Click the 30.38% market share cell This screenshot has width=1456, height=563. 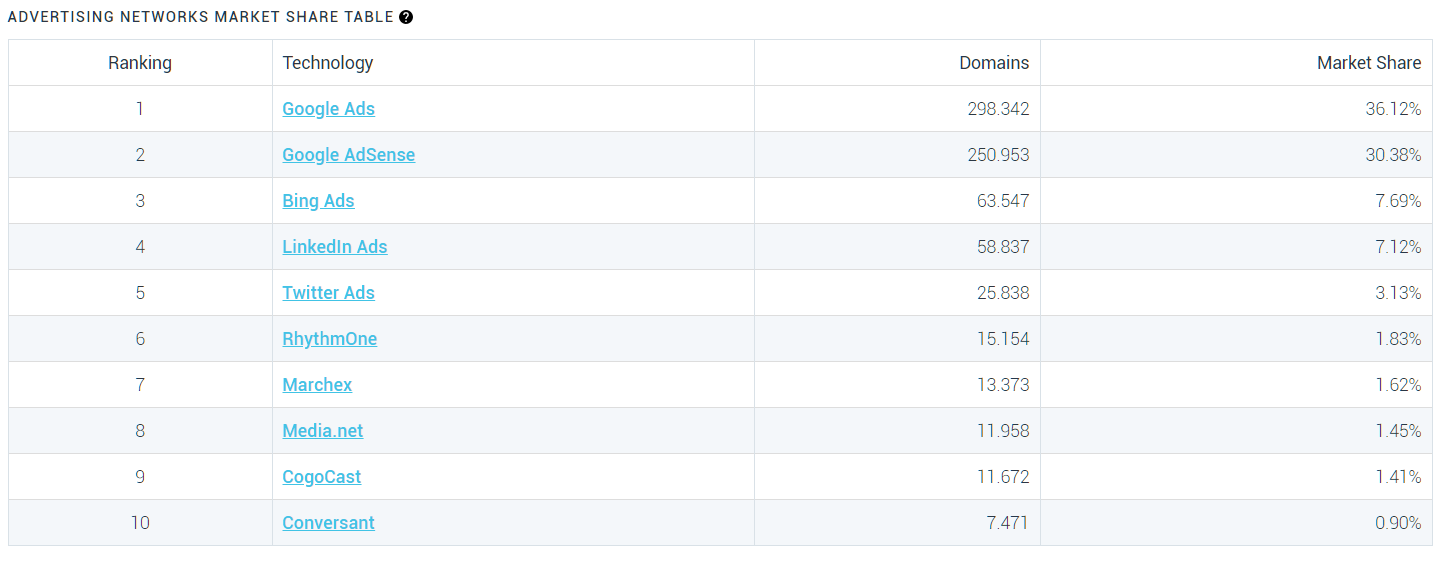(x=1236, y=155)
